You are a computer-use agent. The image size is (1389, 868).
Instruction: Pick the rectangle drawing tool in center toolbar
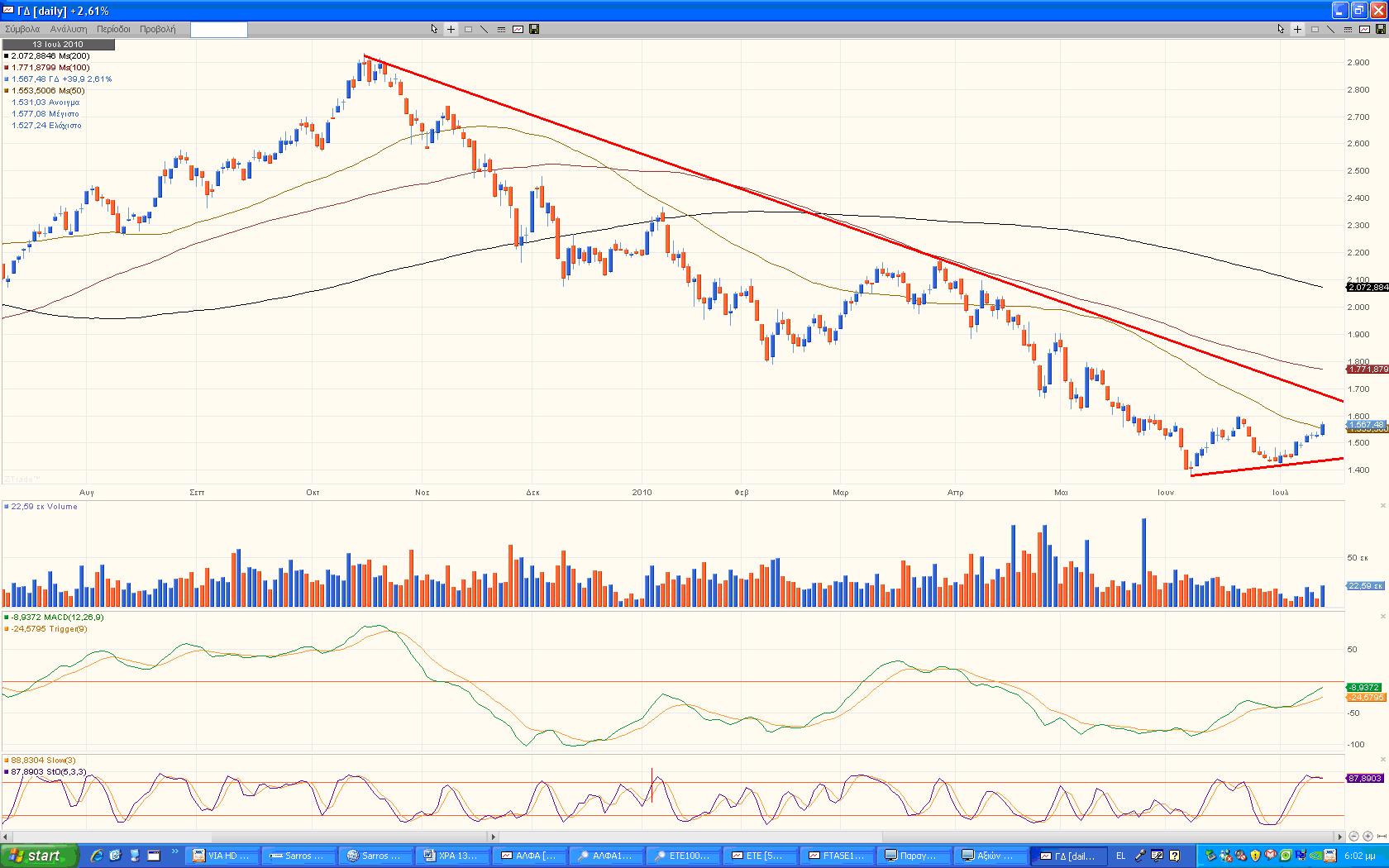[x=468, y=29]
